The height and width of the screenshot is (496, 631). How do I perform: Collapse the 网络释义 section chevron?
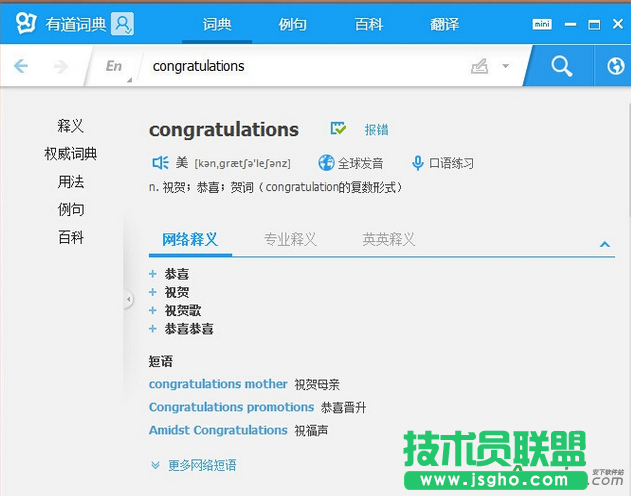pyautogui.click(x=604, y=244)
